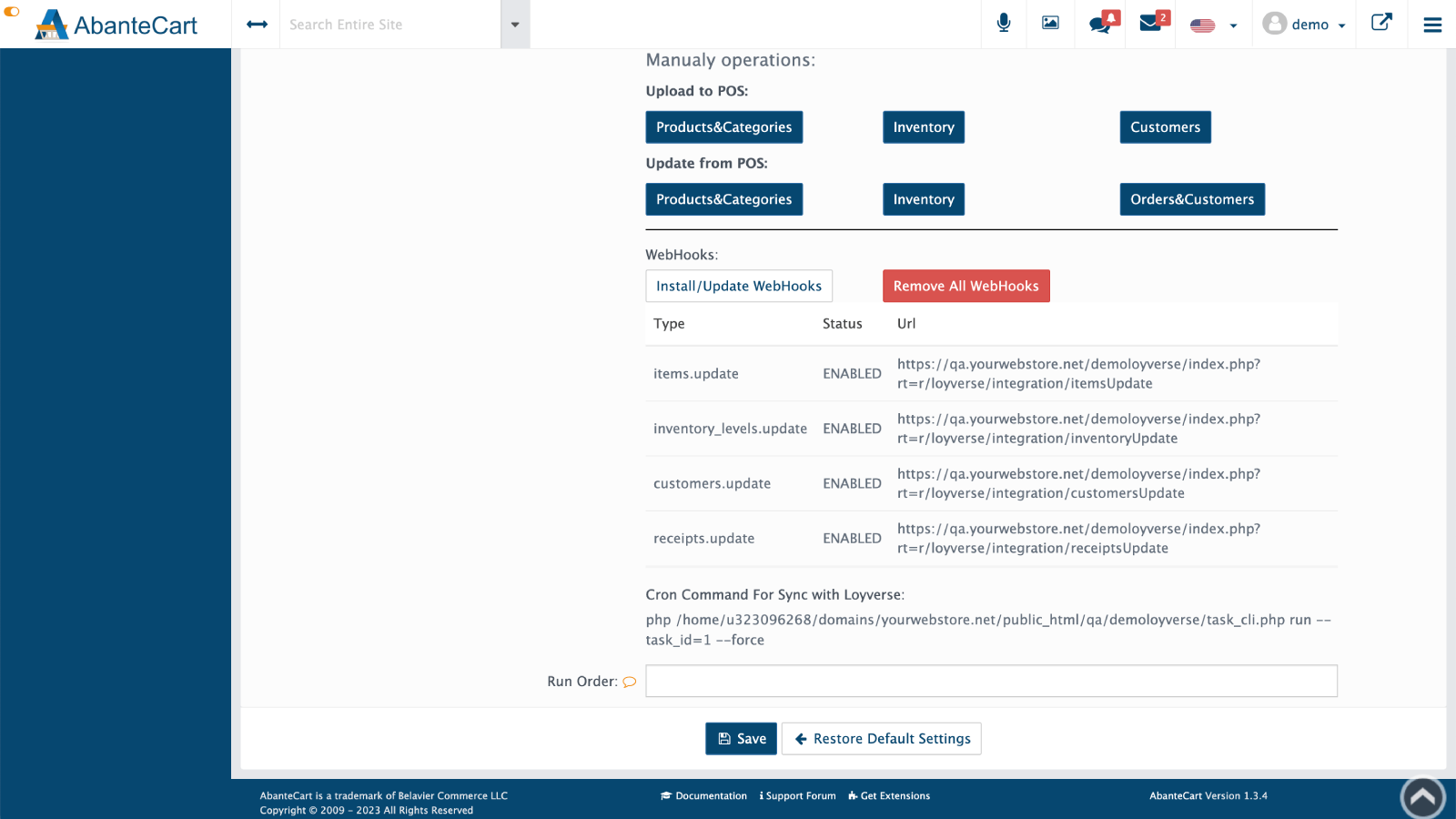Click the microphone voice control icon
Viewport: 1456px width, 819px height.
[x=1004, y=24]
